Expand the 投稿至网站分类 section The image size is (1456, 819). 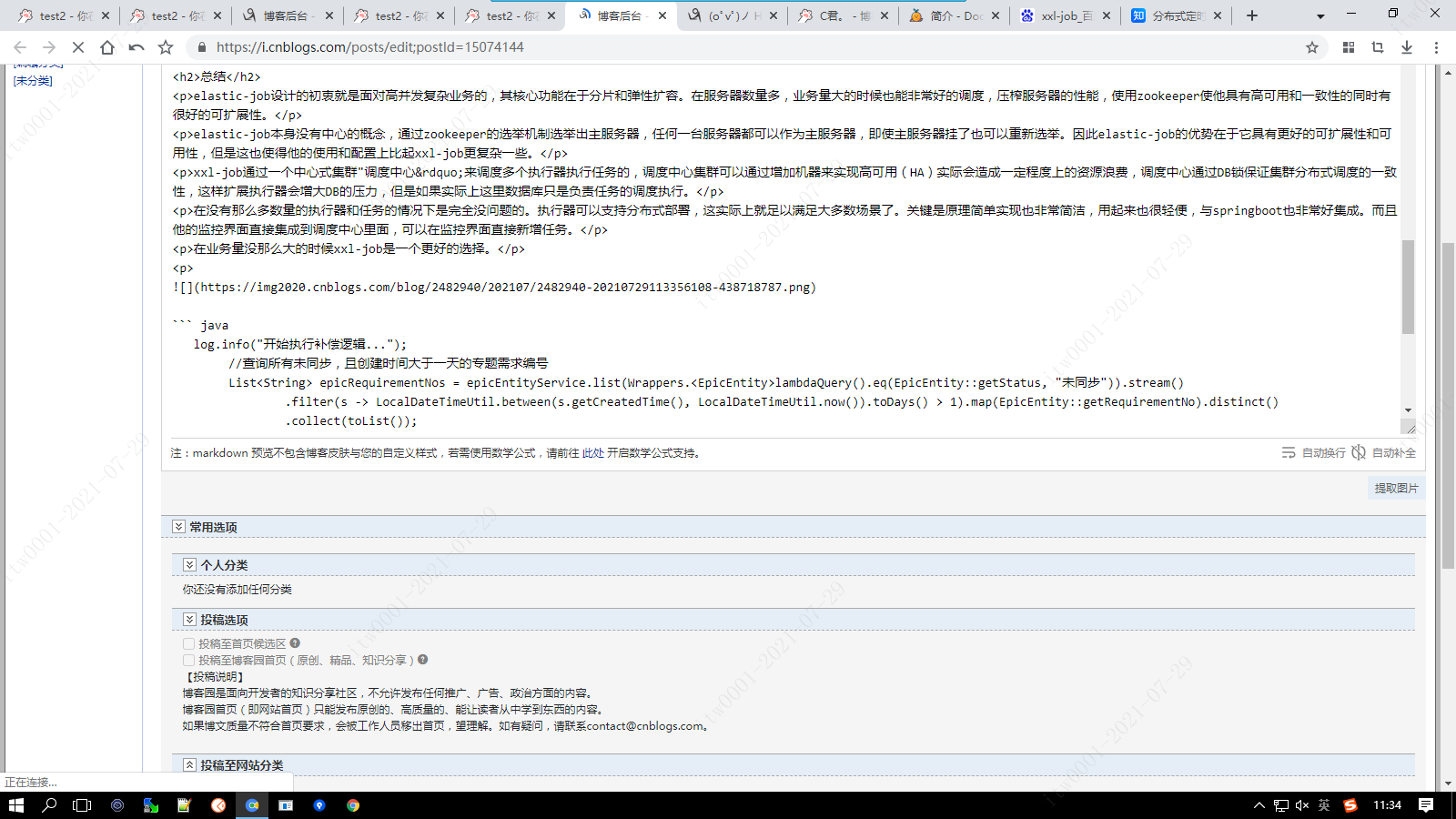pos(189,765)
